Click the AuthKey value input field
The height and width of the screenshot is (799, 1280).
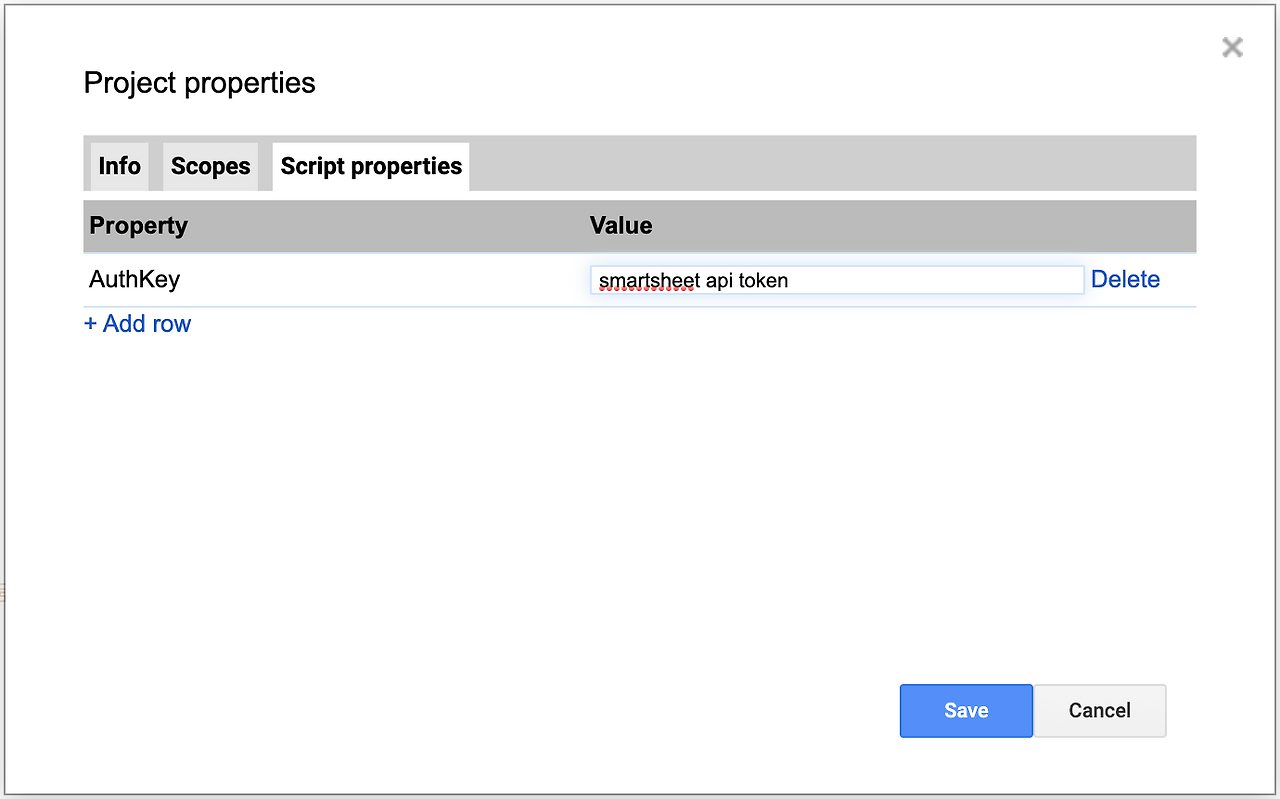tap(836, 280)
